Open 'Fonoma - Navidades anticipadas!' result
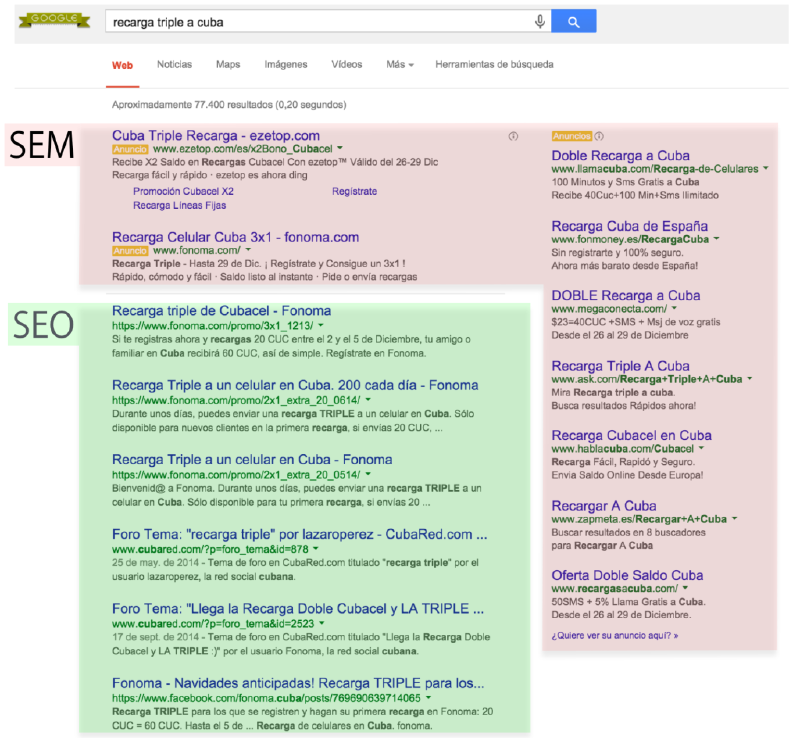The width and height of the screenshot is (800, 738). click(x=298, y=683)
